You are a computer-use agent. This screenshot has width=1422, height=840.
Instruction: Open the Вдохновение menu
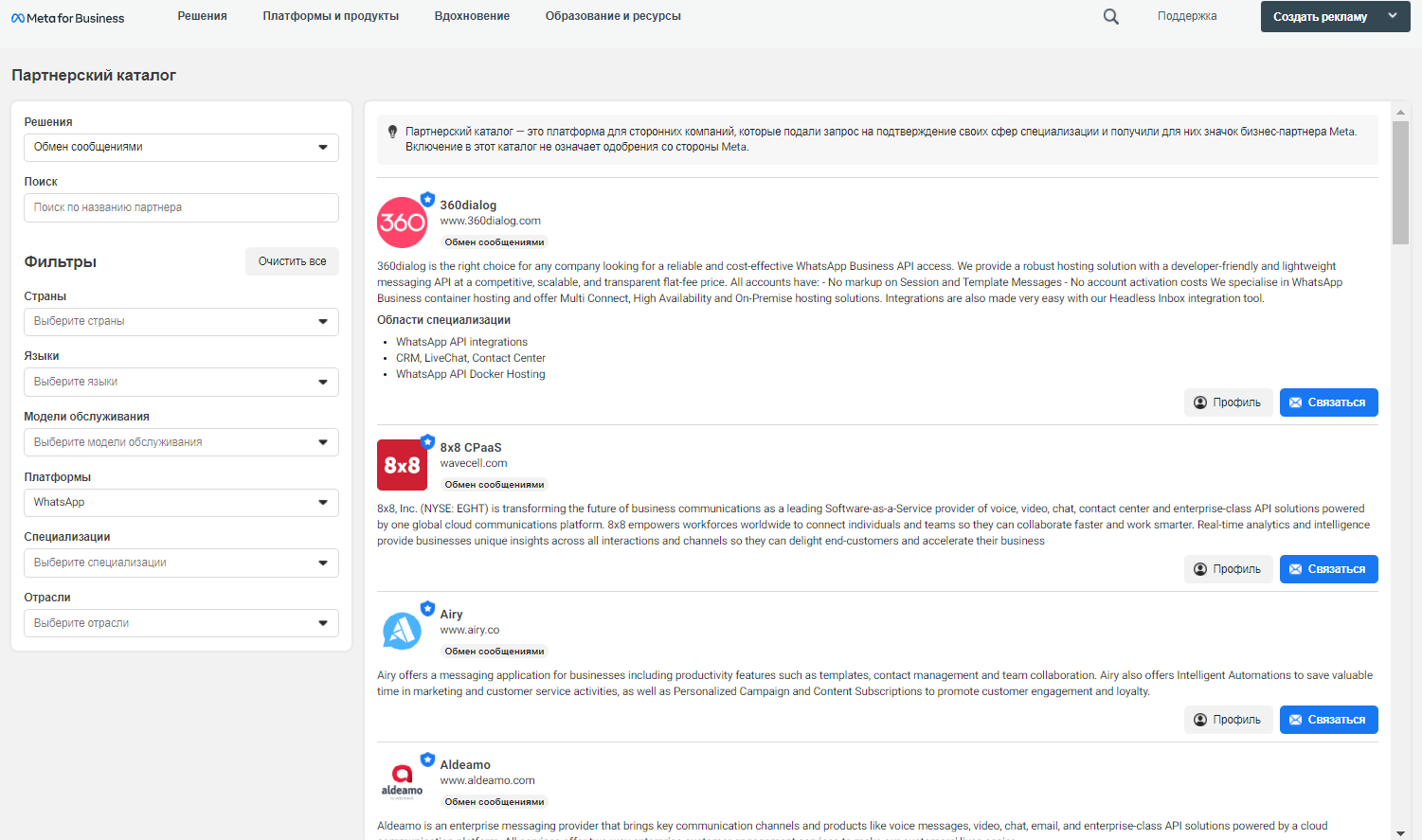point(471,16)
